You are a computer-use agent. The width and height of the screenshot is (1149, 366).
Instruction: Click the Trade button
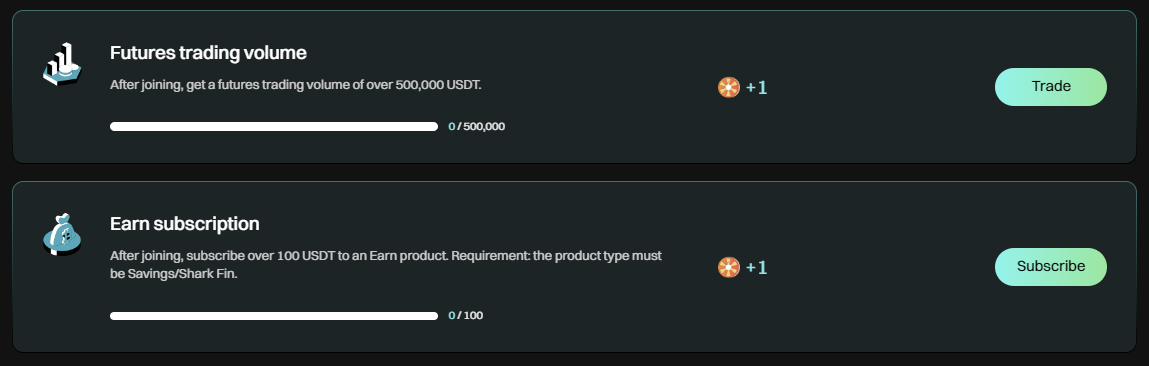point(1051,87)
